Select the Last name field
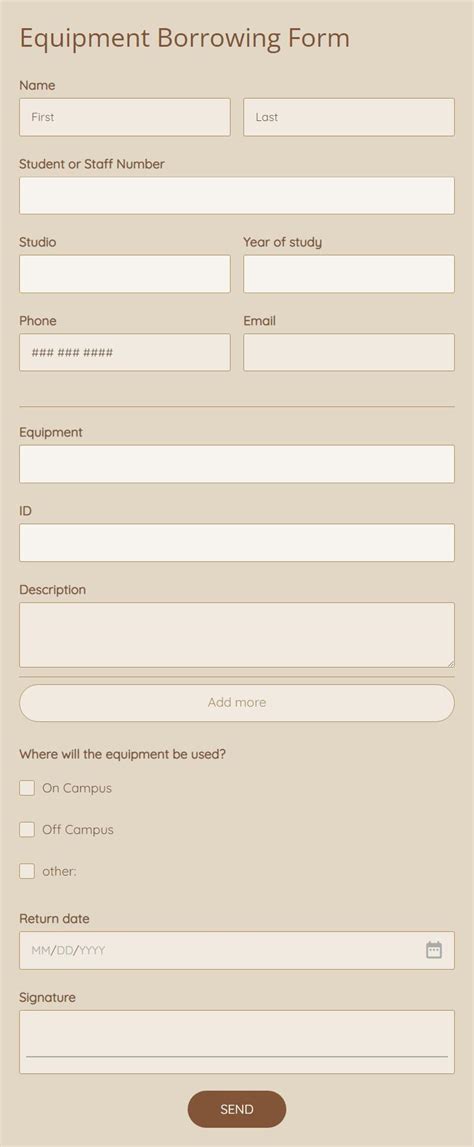 (349, 117)
